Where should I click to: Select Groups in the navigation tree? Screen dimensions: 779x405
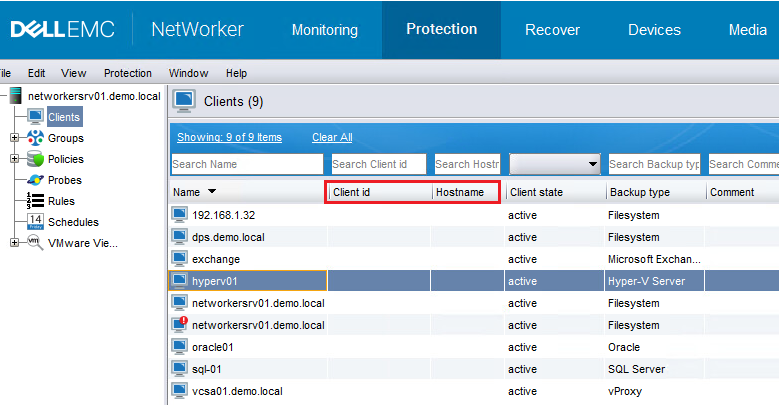(x=66, y=138)
